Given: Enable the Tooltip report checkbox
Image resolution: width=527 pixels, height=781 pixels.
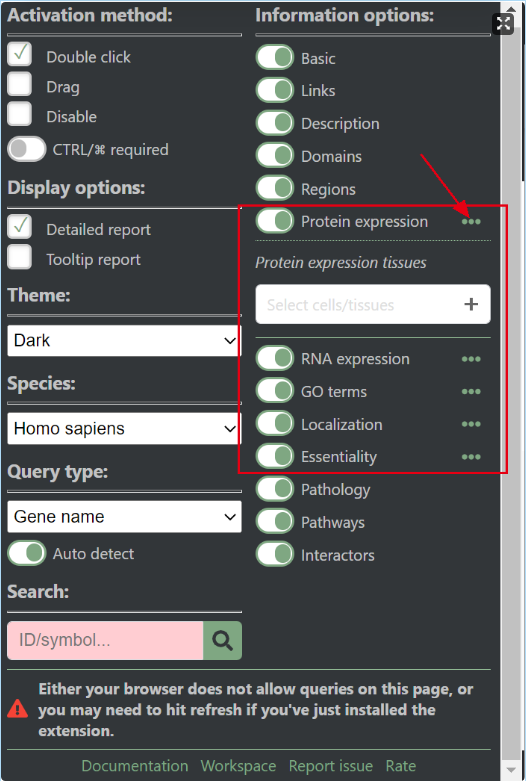Looking at the screenshot, I should pyautogui.click(x=19, y=257).
